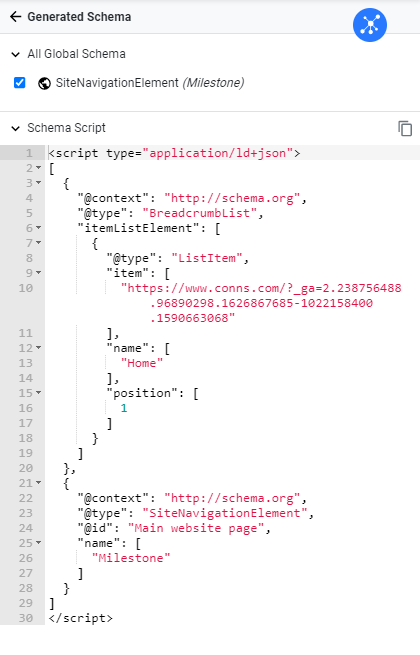Viewport: 420px width, 655px height.
Task: Fold the name array on line 12
Action: coord(38,348)
